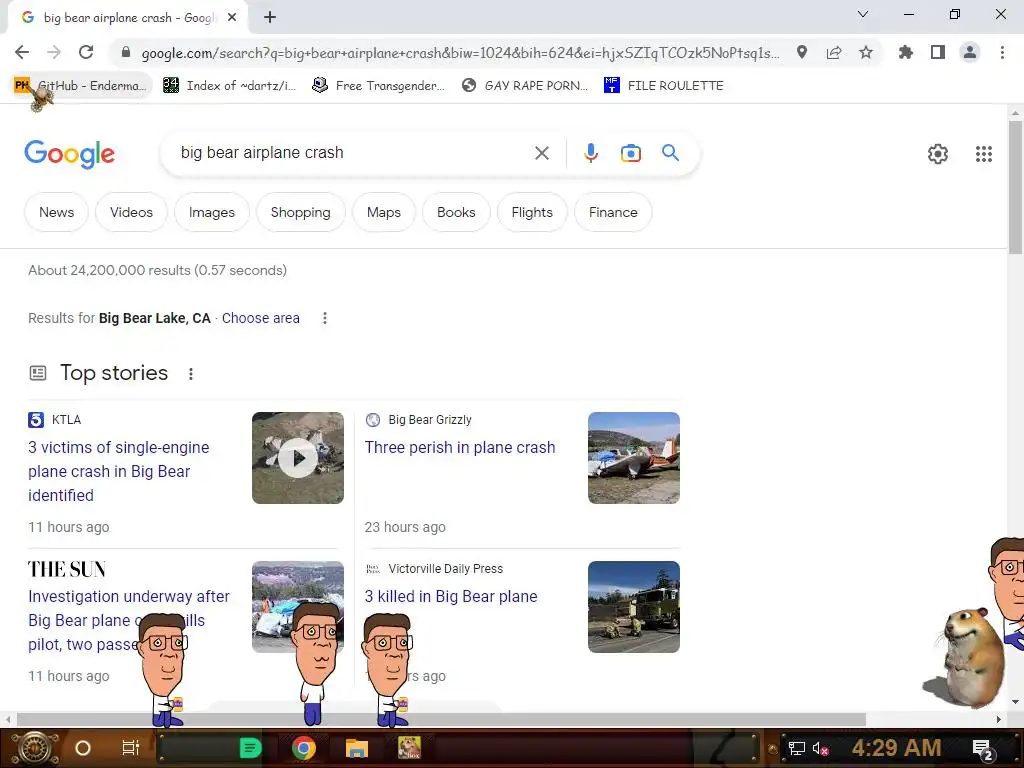Click into the Google search field

[x=353, y=153]
